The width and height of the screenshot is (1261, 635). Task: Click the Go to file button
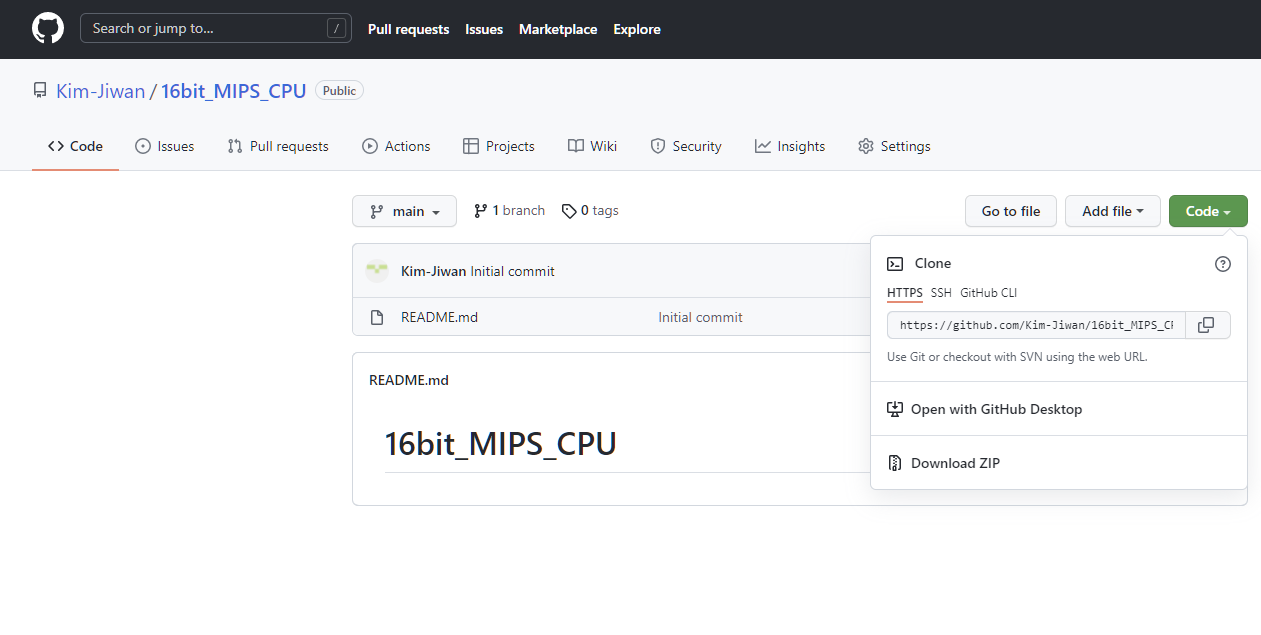pos(1011,211)
